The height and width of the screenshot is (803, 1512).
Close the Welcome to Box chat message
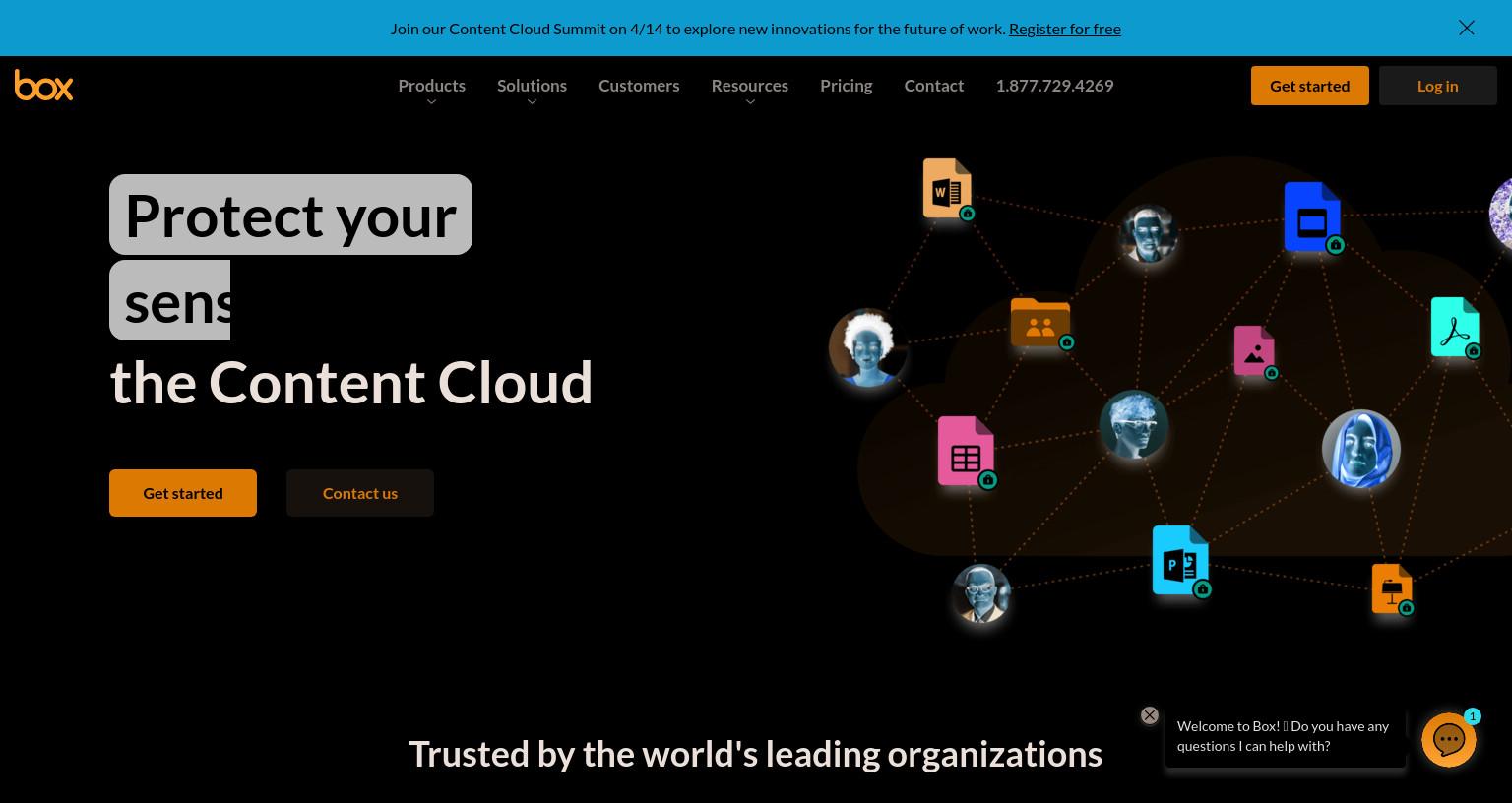click(1149, 715)
